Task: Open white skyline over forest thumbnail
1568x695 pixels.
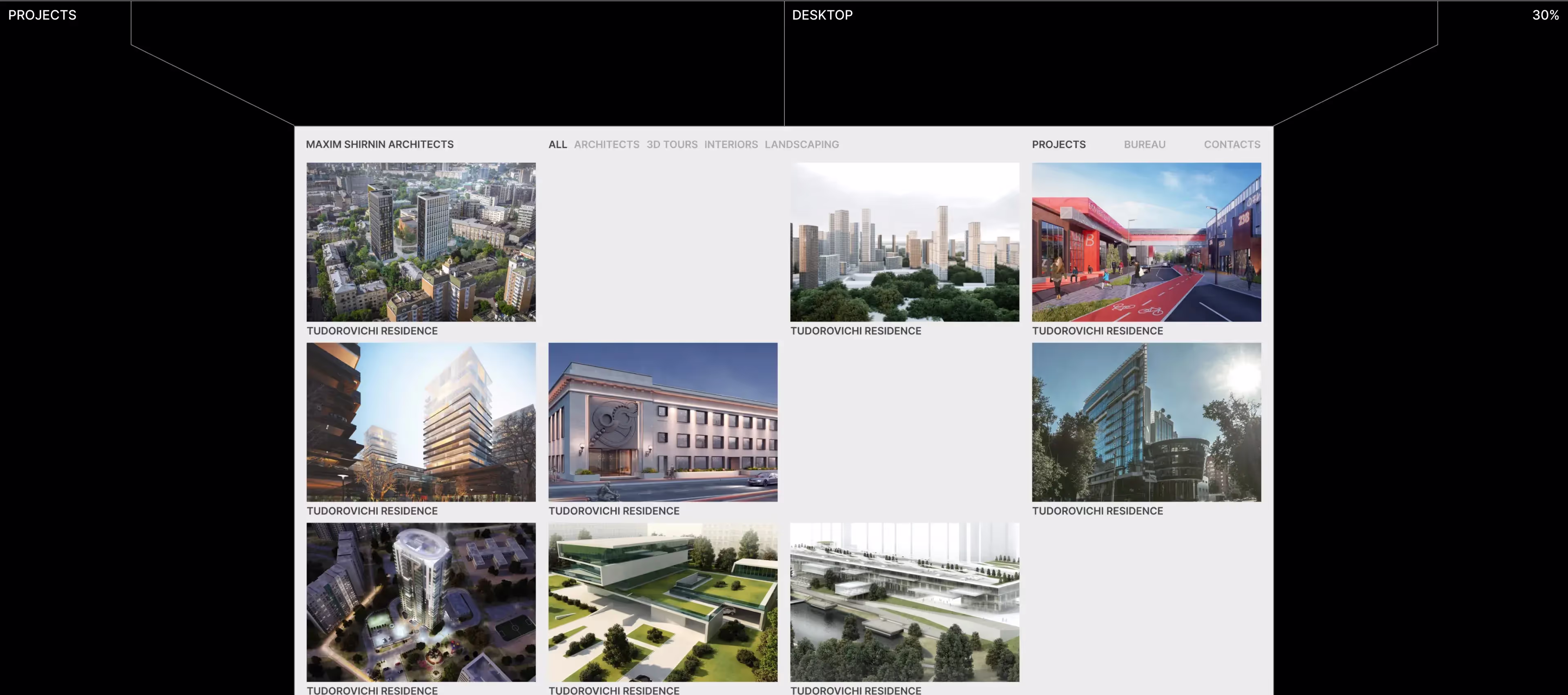Action: click(x=904, y=242)
